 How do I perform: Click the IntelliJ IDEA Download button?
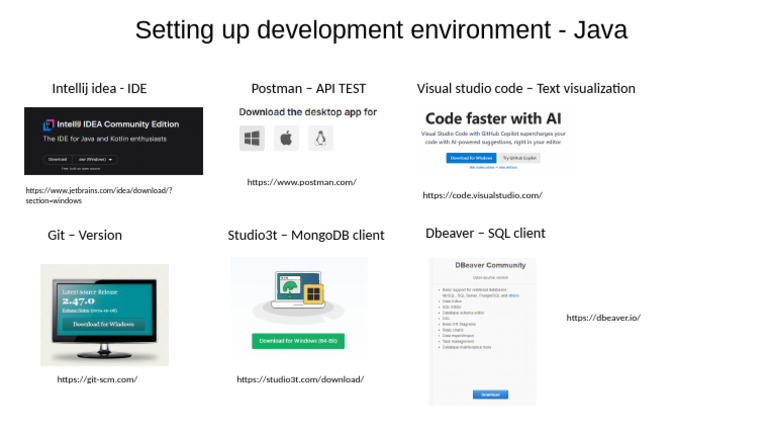click(58, 159)
